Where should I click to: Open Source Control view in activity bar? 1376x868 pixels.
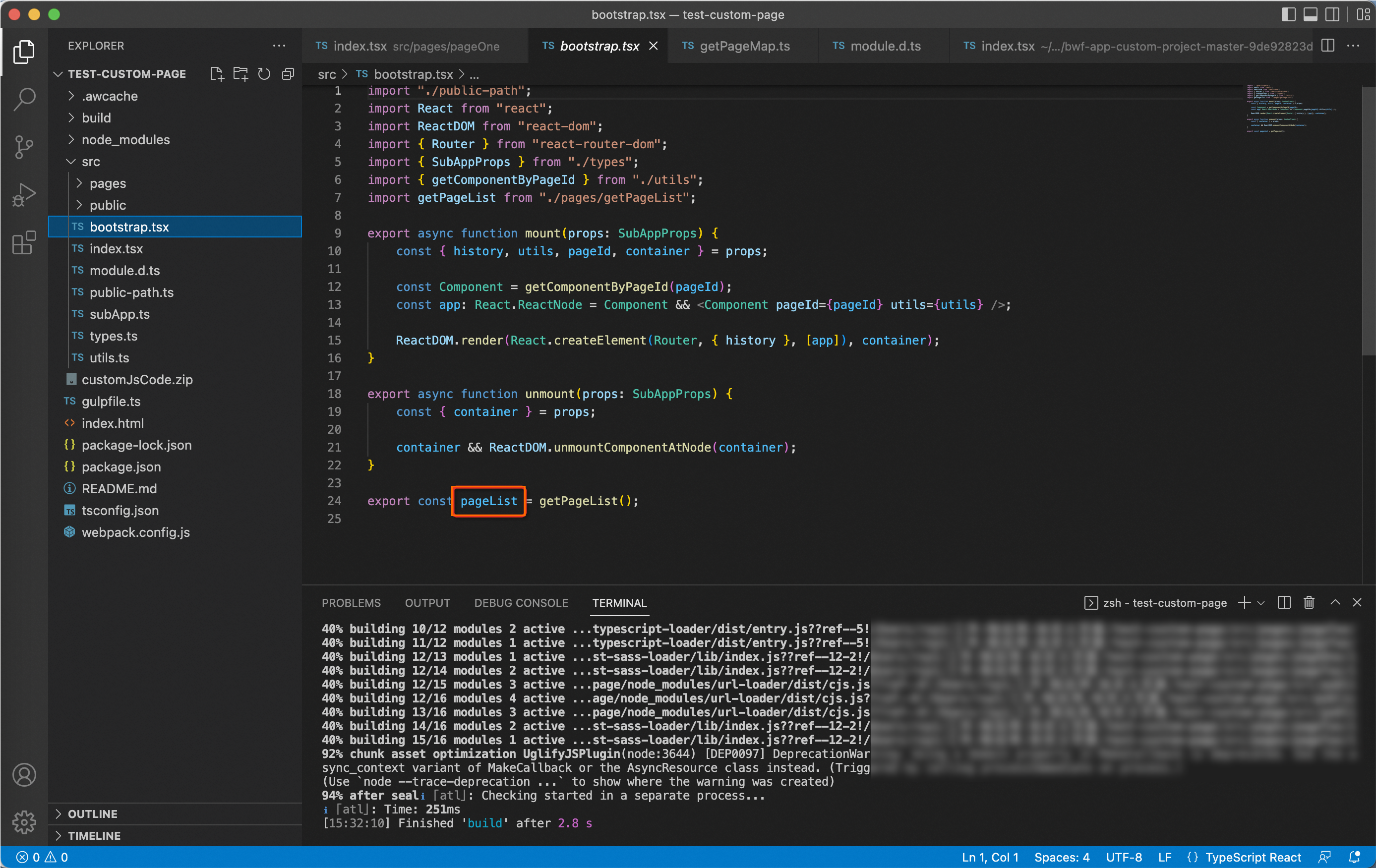pyautogui.click(x=24, y=147)
